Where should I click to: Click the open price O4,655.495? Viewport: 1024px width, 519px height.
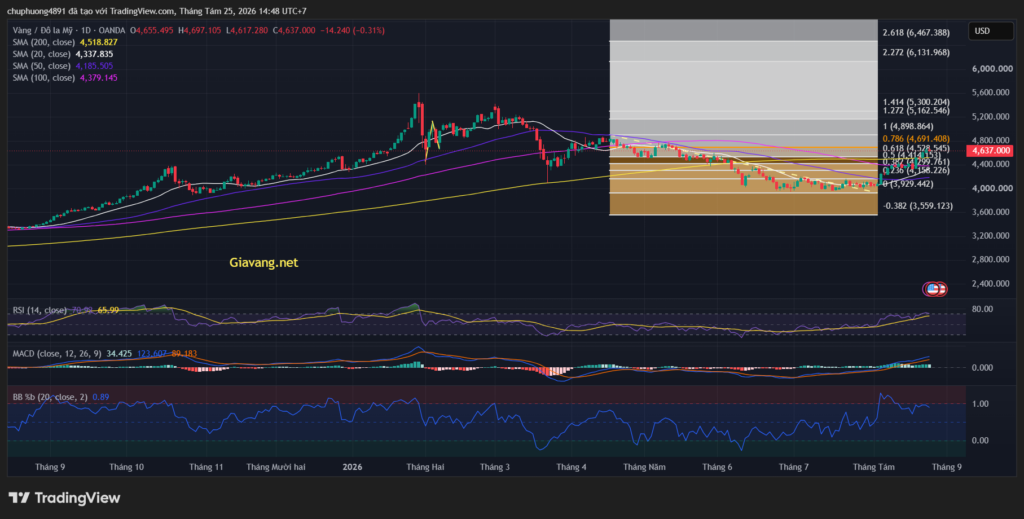click(x=152, y=30)
